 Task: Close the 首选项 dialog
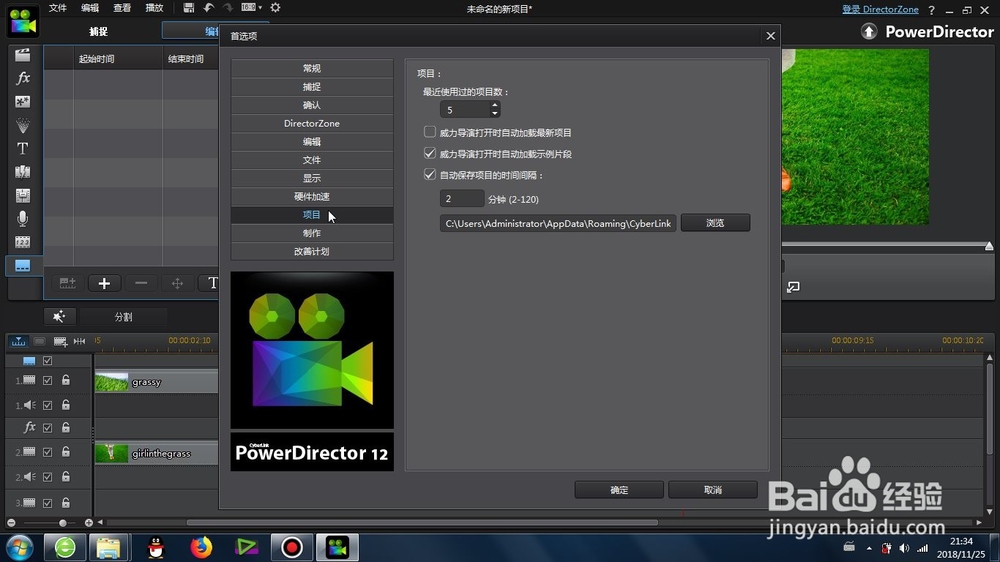coord(770,36)
